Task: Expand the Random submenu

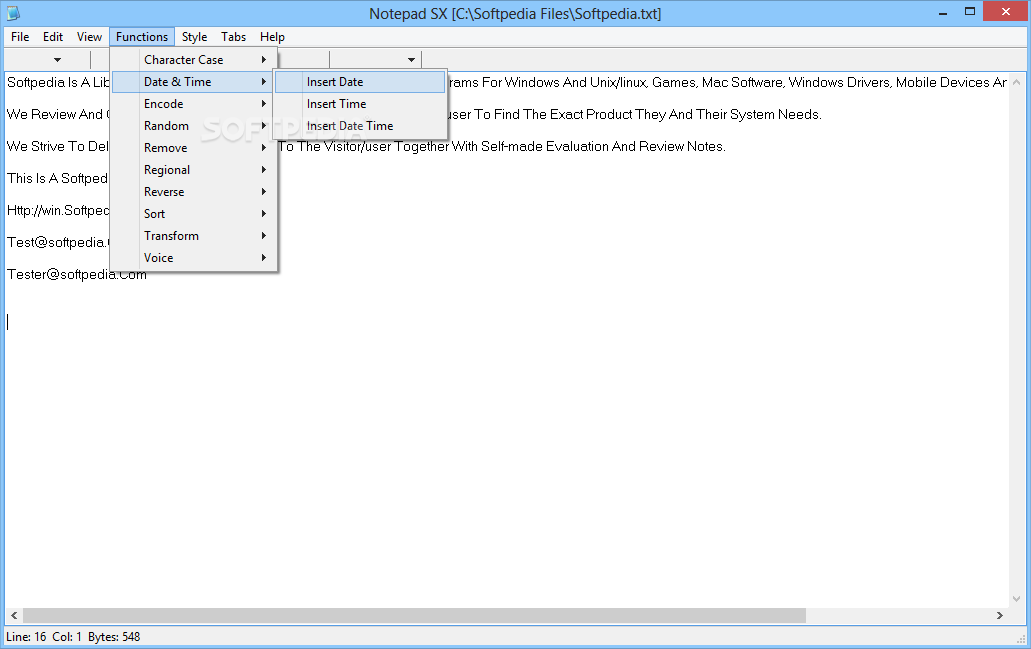Action: (x=193, y=126)
